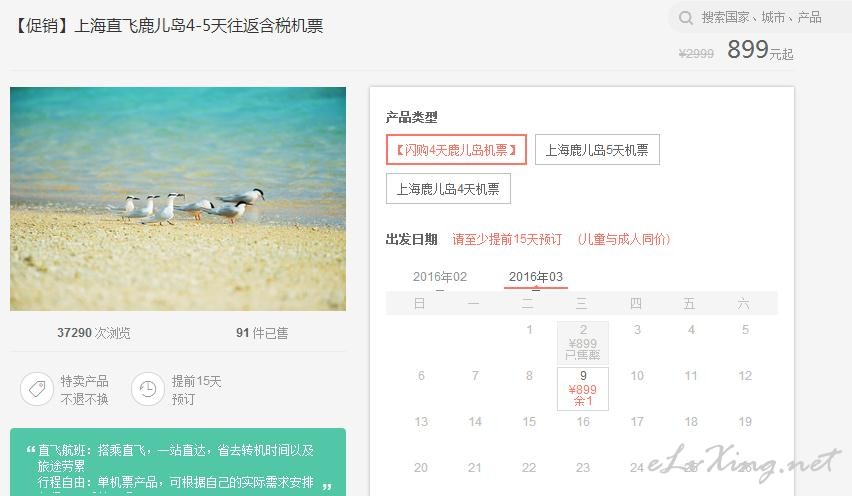
Task: Select 上海鹿儿岛4天机票 product type
Action: tap(448, 189)
